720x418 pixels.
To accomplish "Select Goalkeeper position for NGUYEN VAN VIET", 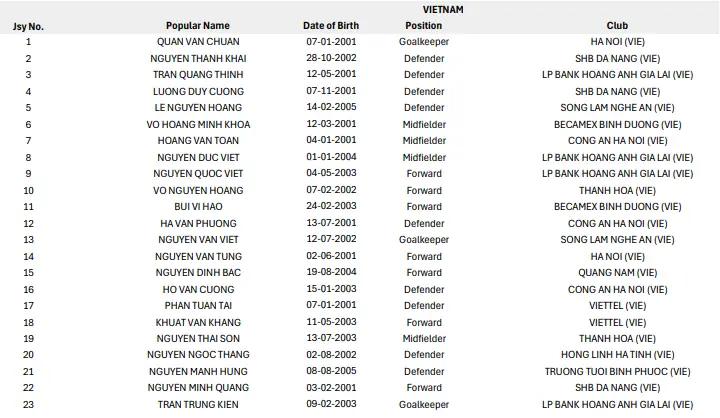I will click(424, 240).
